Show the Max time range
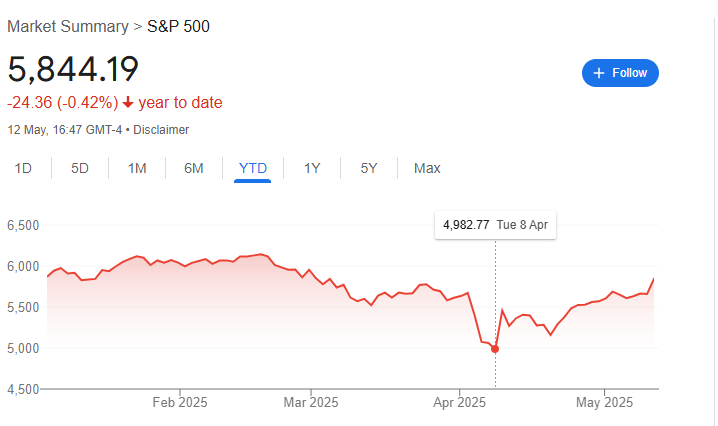The image size is (718, 426). click(427, 168)
